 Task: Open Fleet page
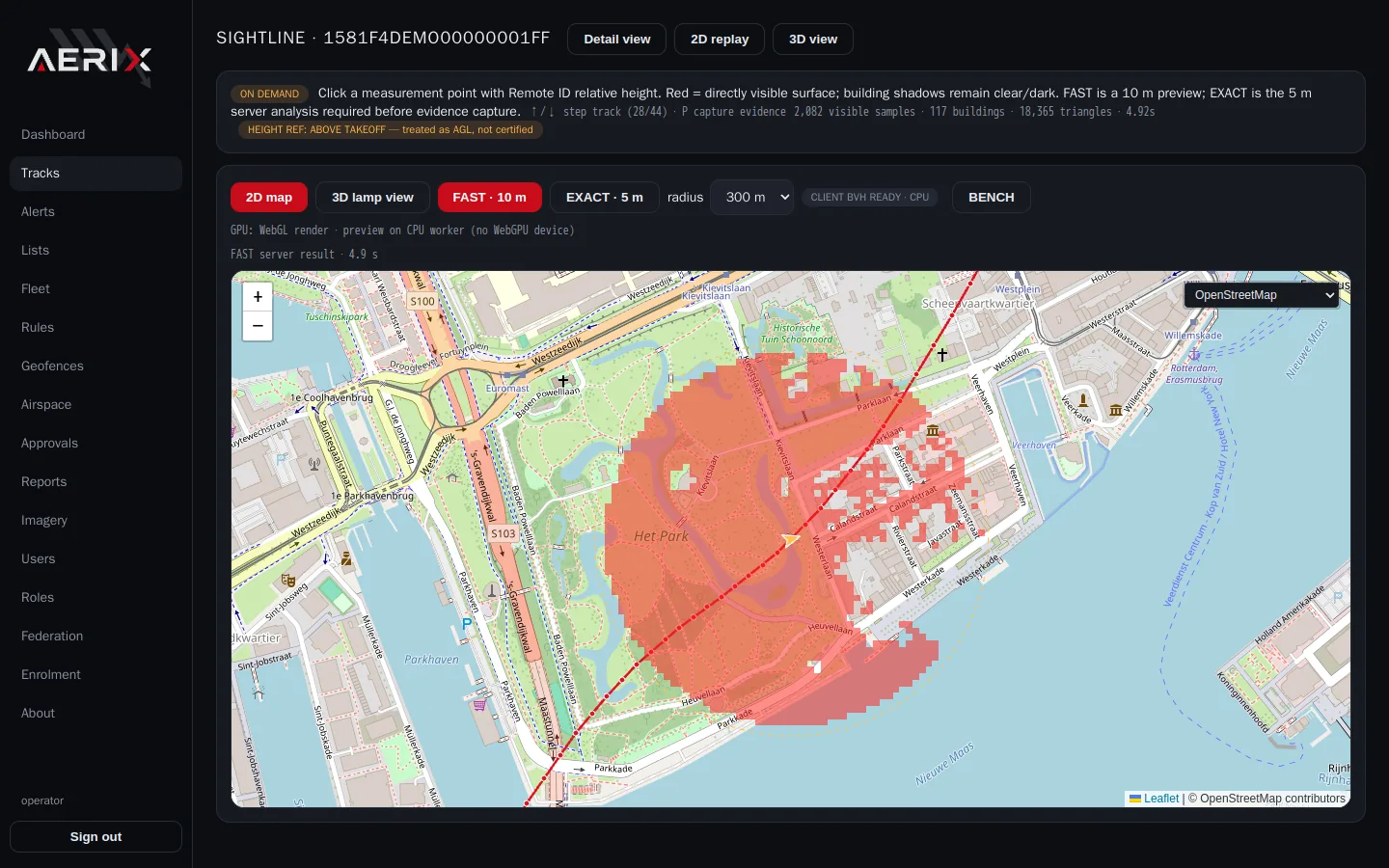(95, 288)
